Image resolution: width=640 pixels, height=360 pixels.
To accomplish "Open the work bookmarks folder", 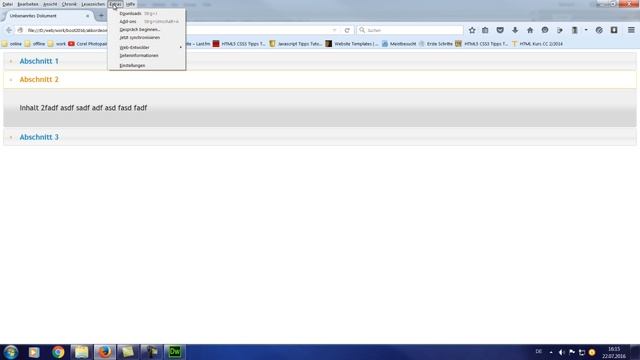I will point(57,44).
